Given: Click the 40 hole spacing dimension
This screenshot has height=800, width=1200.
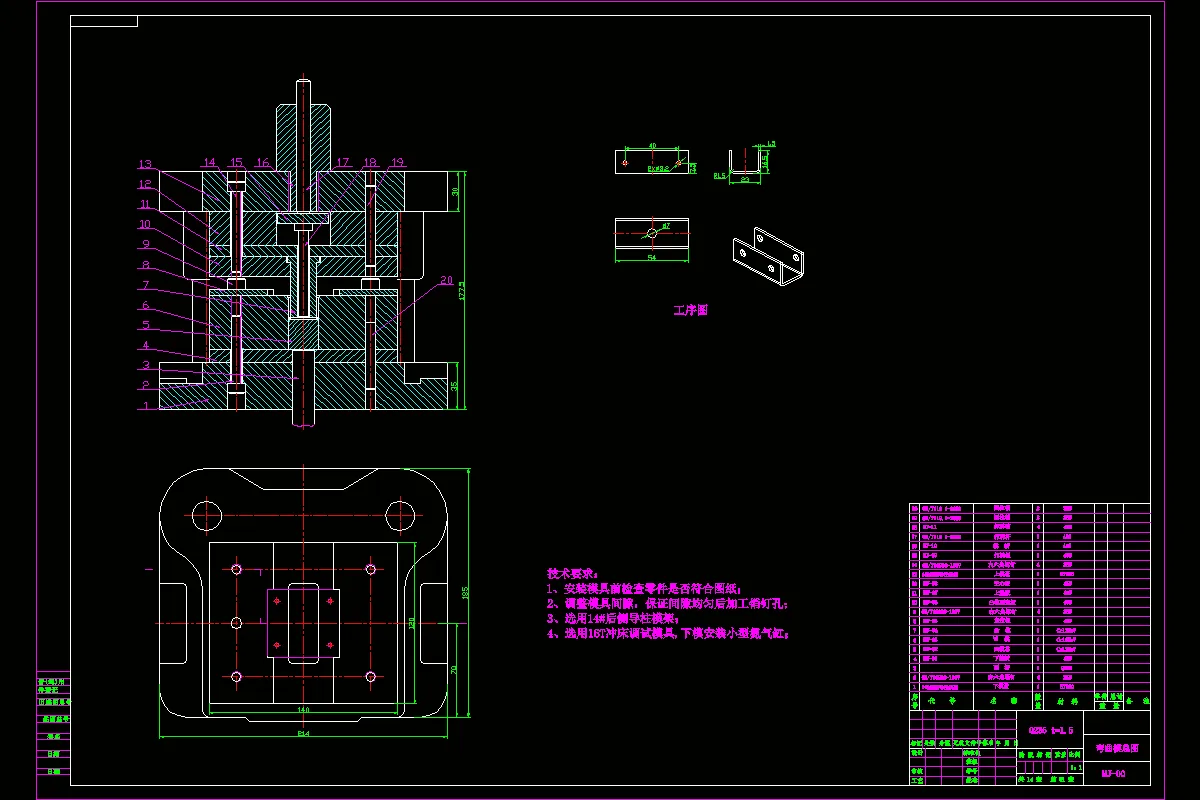Looking at the screenshot, I should (x=653, y=146).
